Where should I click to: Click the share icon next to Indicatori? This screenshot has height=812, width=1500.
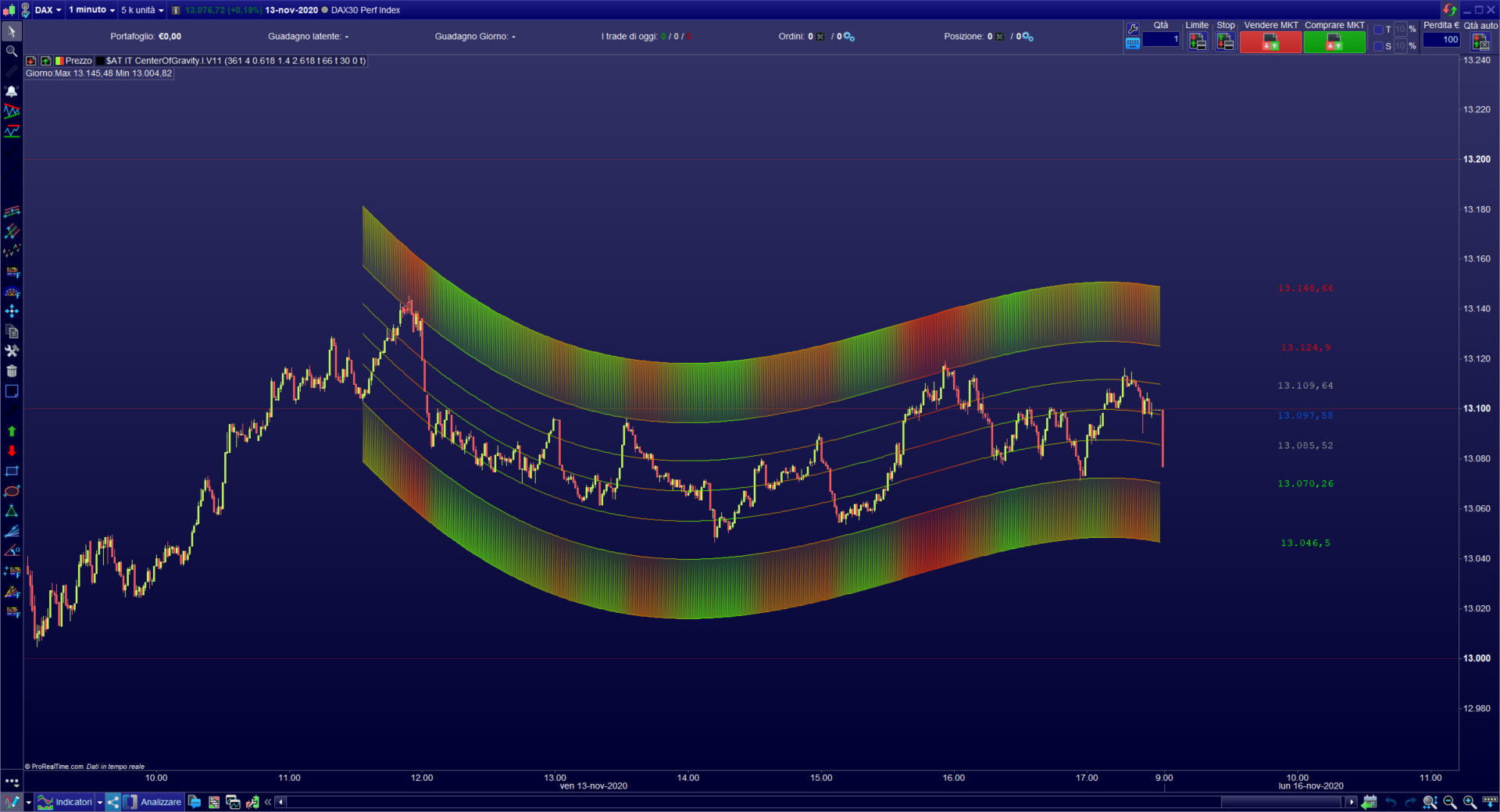coord(113,802)
